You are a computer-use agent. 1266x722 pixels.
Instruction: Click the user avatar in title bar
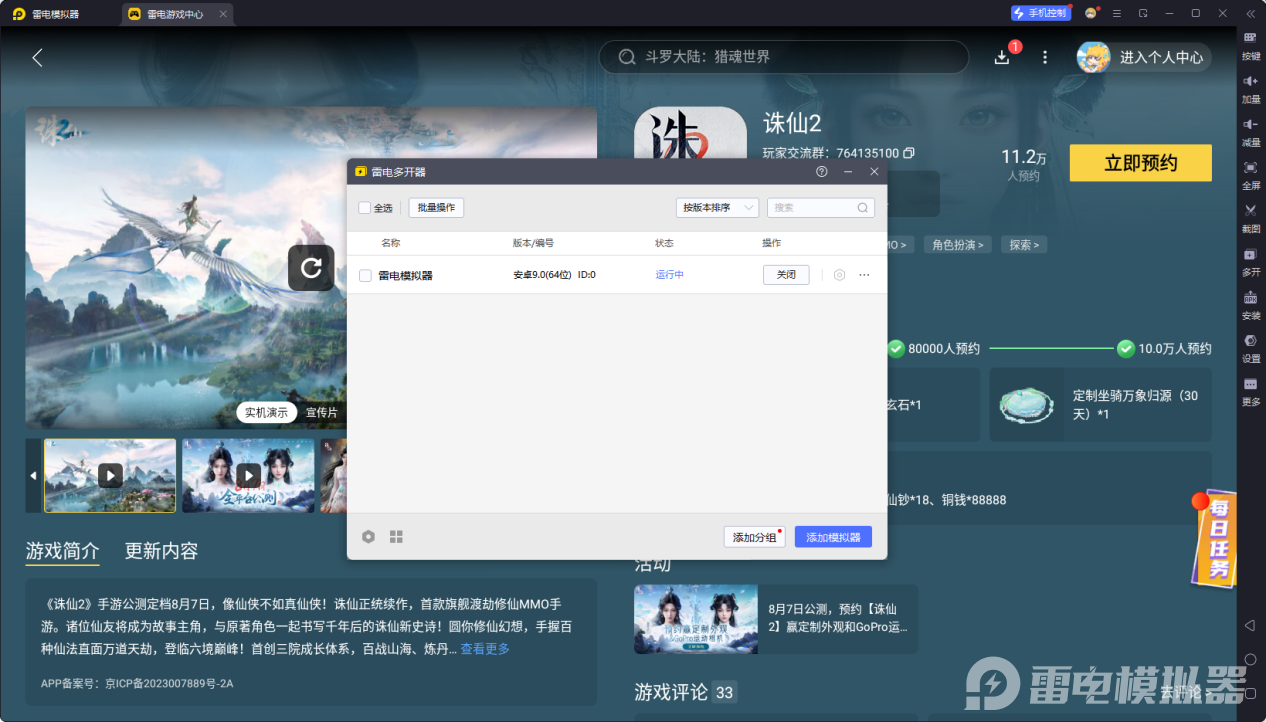pos(1091,13)
